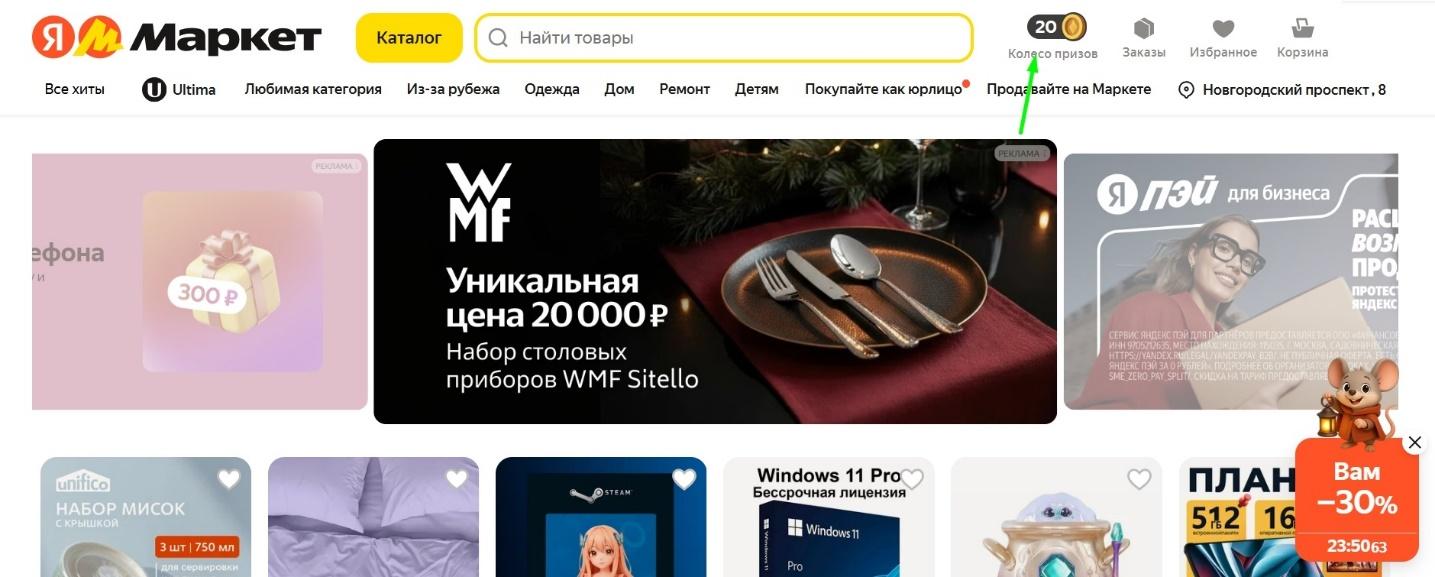Favorite the Steam gift card product
The width and height of the screenshot is (1435, 577).
point(684,479)
